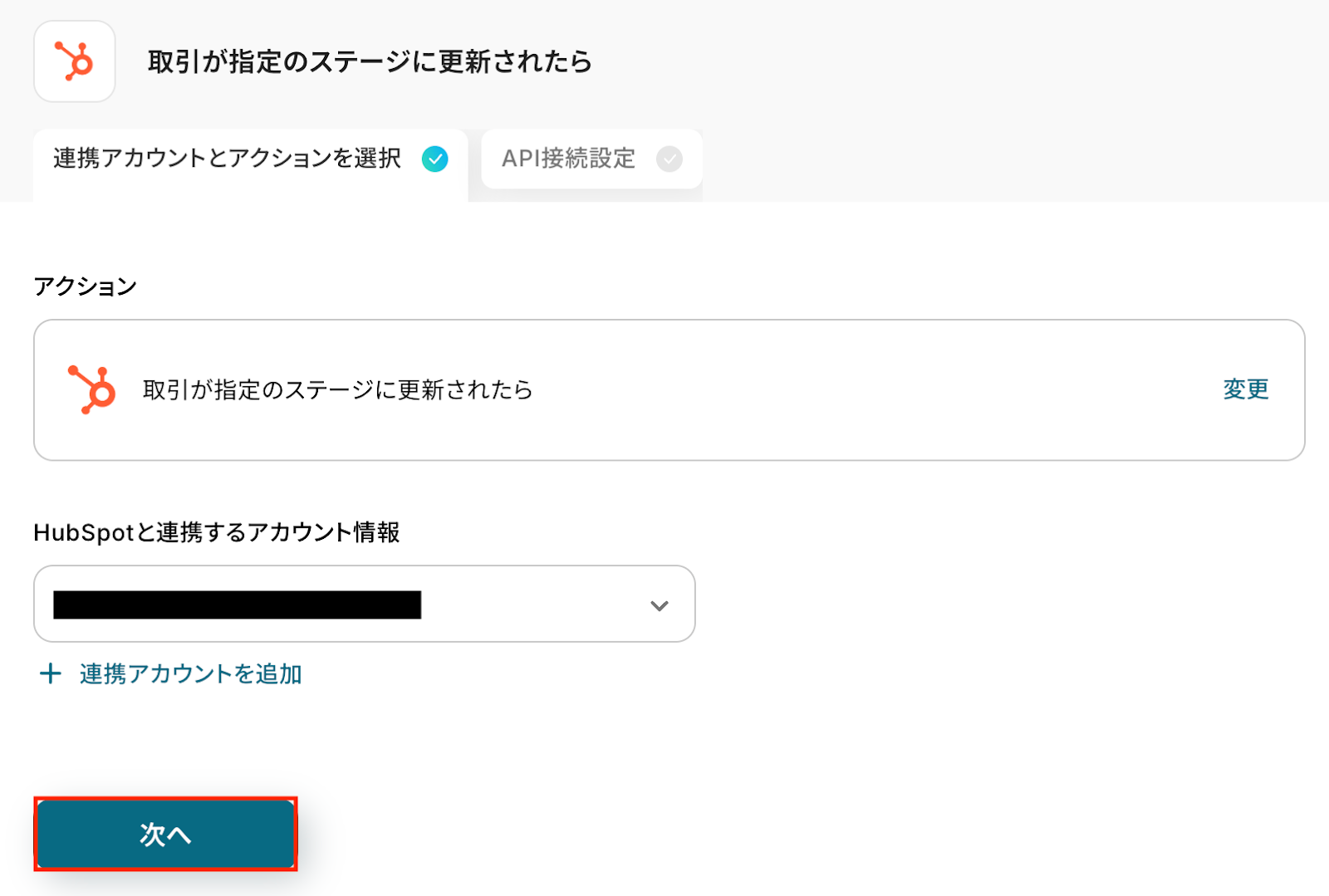
Task: Click the gray checkmark beside API接続設定
Action: 669,159
